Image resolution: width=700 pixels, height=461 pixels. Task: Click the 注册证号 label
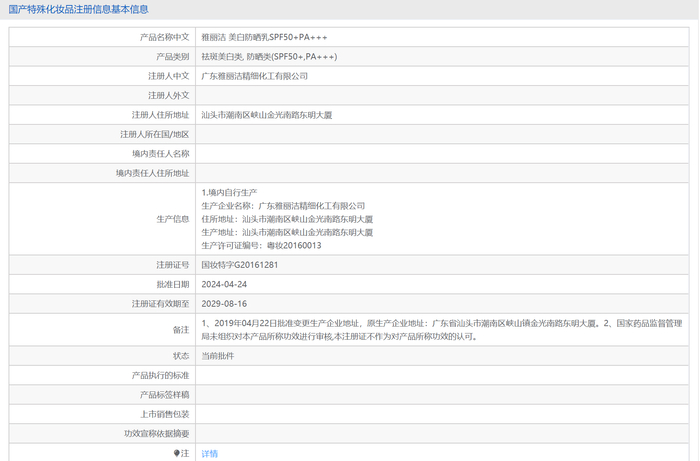[172, 265]
